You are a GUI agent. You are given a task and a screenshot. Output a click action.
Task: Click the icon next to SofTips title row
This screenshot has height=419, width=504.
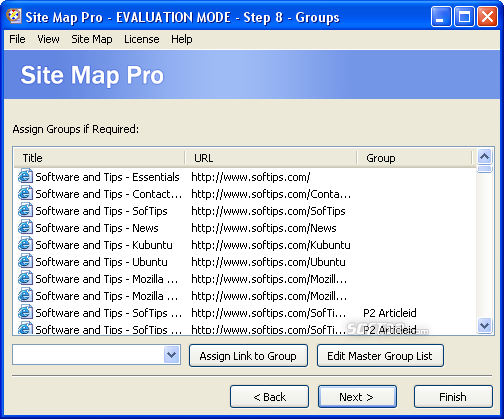[x=25, y=210]
